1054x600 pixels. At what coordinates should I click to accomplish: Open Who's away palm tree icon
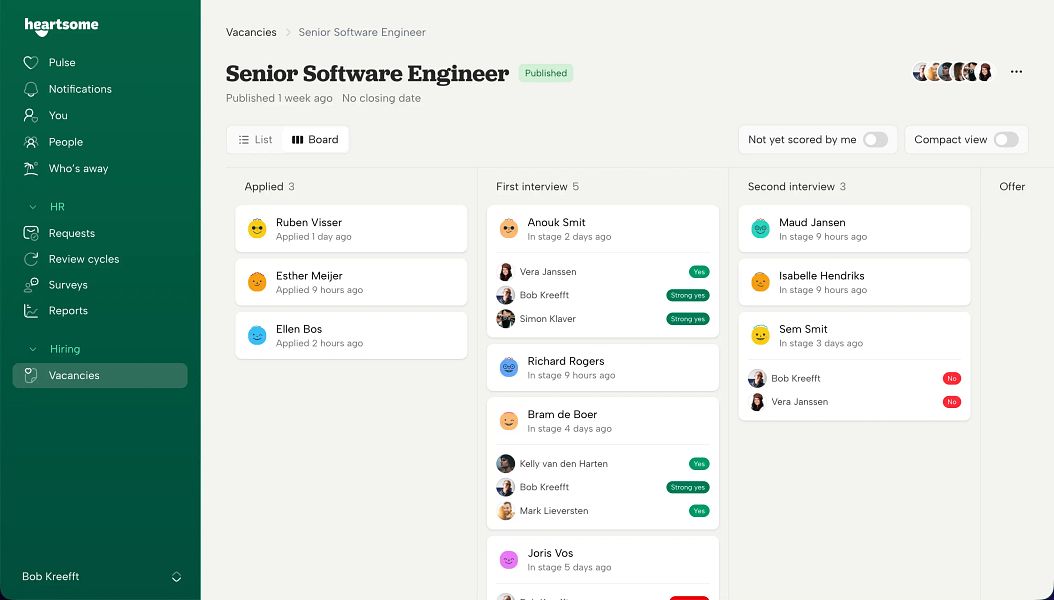[x=30, y=169]
